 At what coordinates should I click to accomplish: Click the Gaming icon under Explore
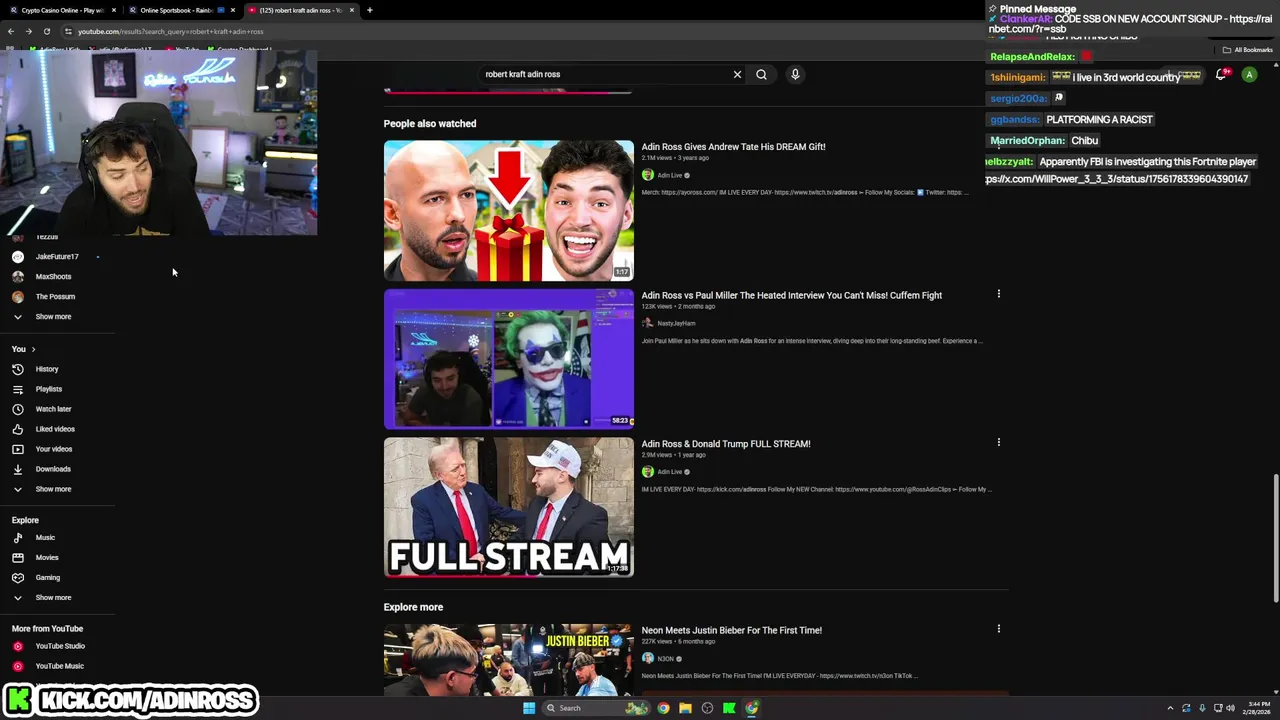(18, 577)
